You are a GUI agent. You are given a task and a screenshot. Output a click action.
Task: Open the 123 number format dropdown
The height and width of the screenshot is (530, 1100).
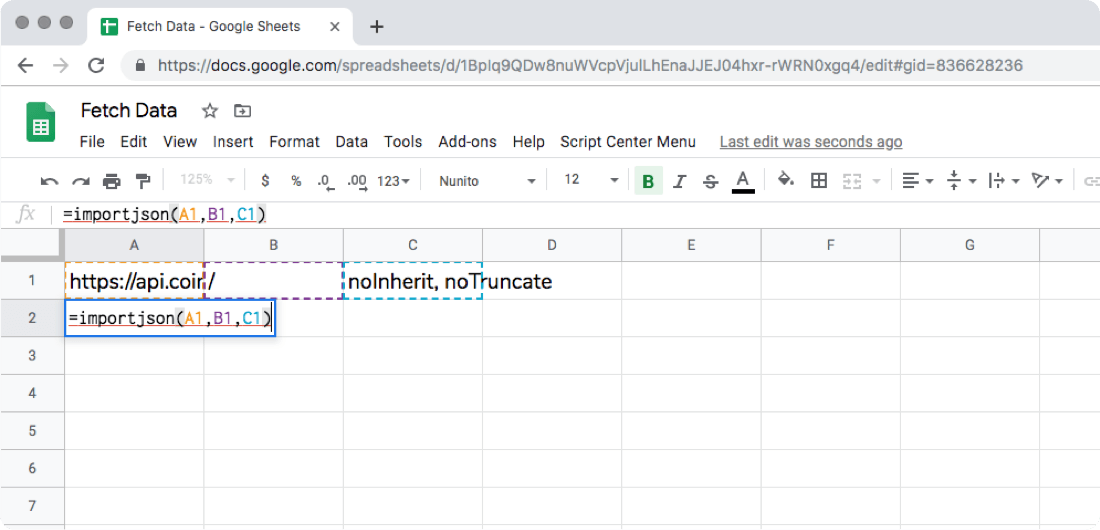click(394, 181)
